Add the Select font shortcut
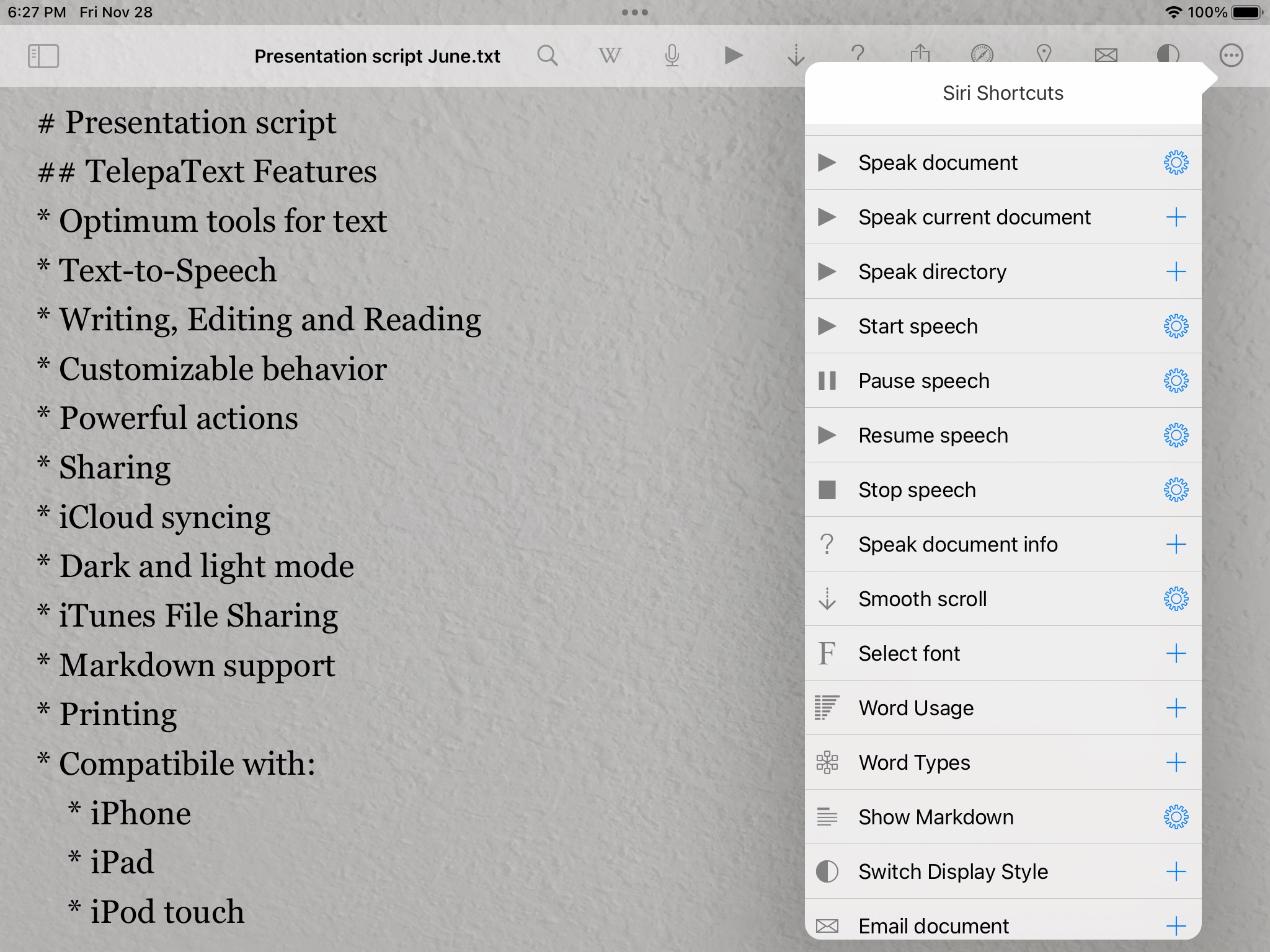 1176,654
